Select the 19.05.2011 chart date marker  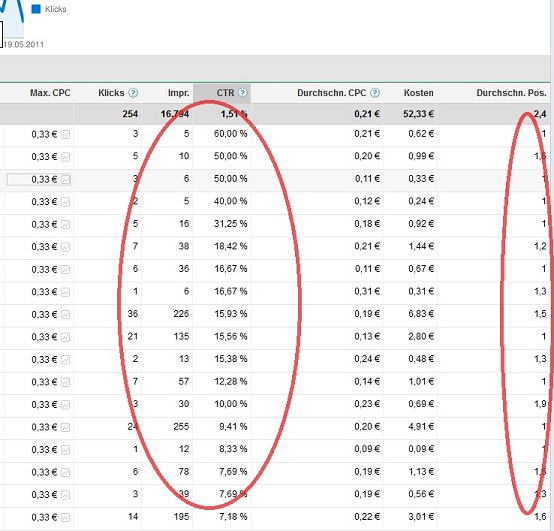point(24,45)
